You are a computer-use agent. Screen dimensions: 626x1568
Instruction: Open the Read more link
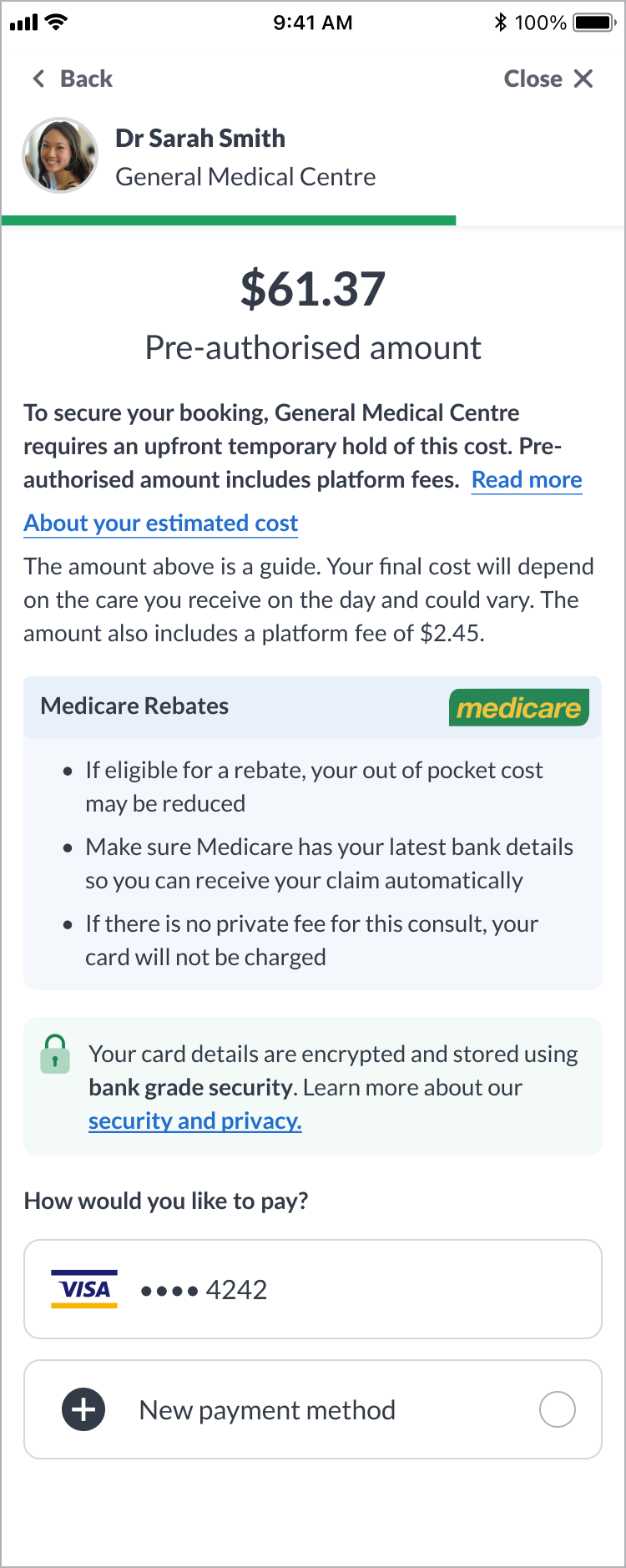coord(527,480)
